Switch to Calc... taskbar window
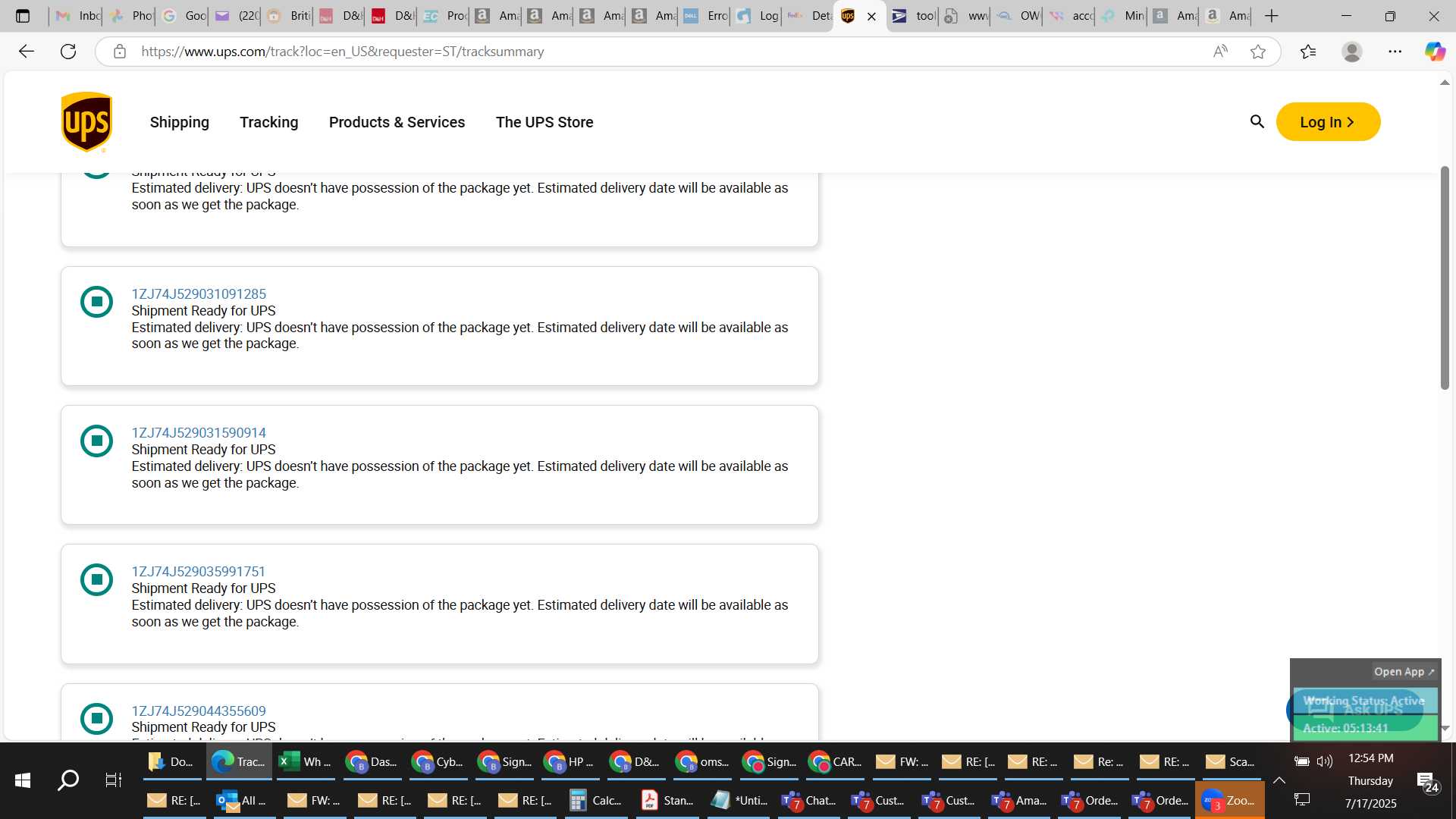Screen dimensions: 1456x819 point(596,800)
